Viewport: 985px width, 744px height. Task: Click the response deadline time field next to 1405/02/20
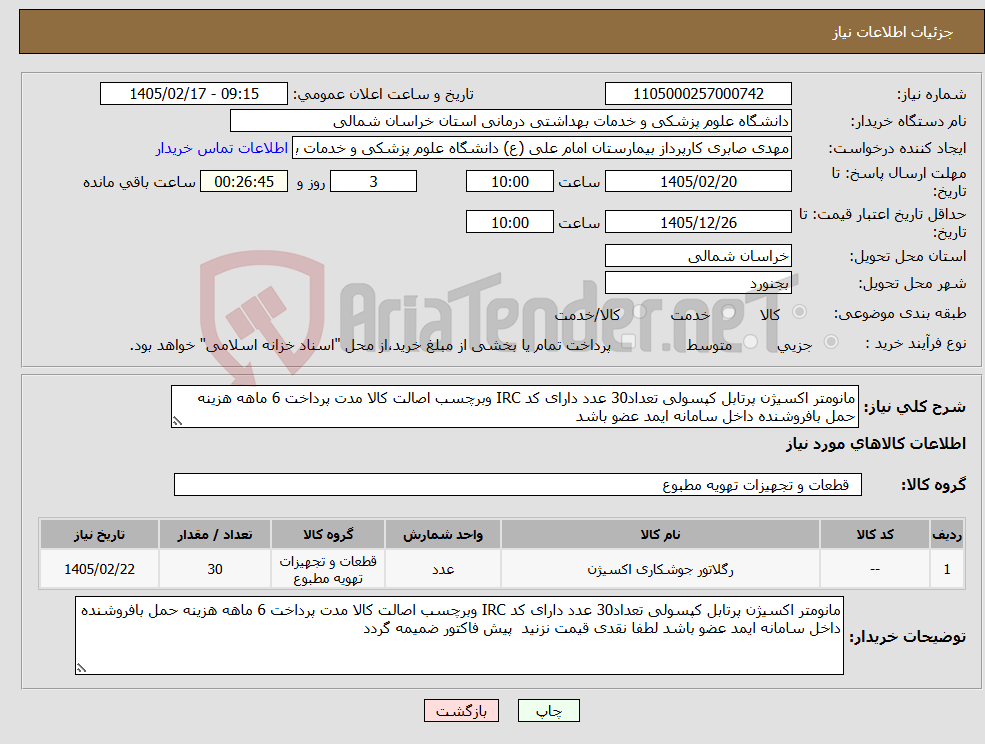(509, 182)
